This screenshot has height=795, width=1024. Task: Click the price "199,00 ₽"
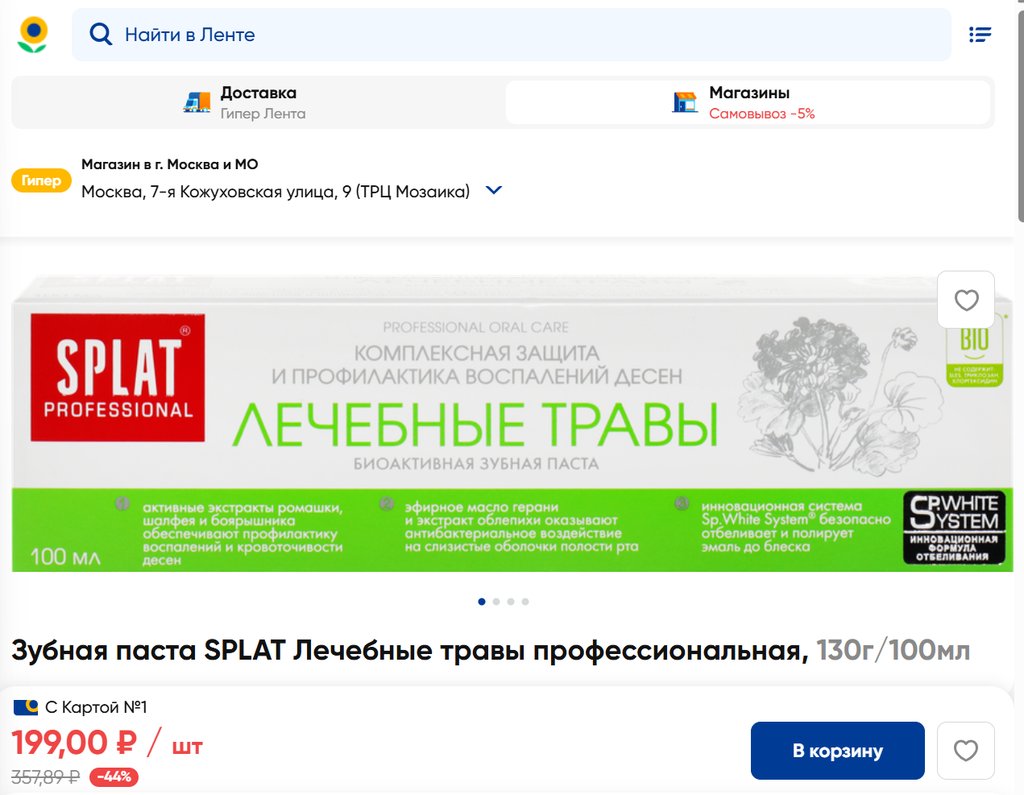[74, 743]
